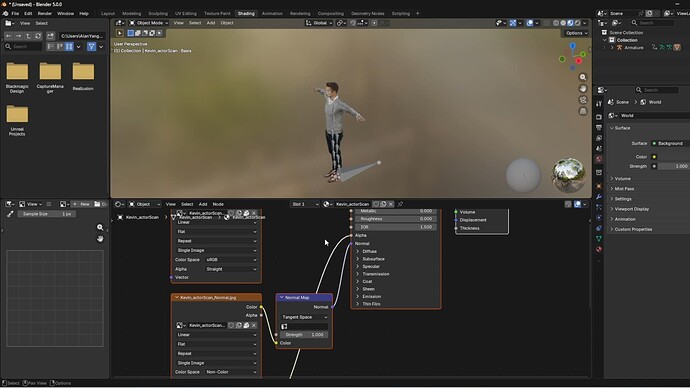Open the Unreal Projects folder
This screenshot has height=388, width=690.
point(17,121)
